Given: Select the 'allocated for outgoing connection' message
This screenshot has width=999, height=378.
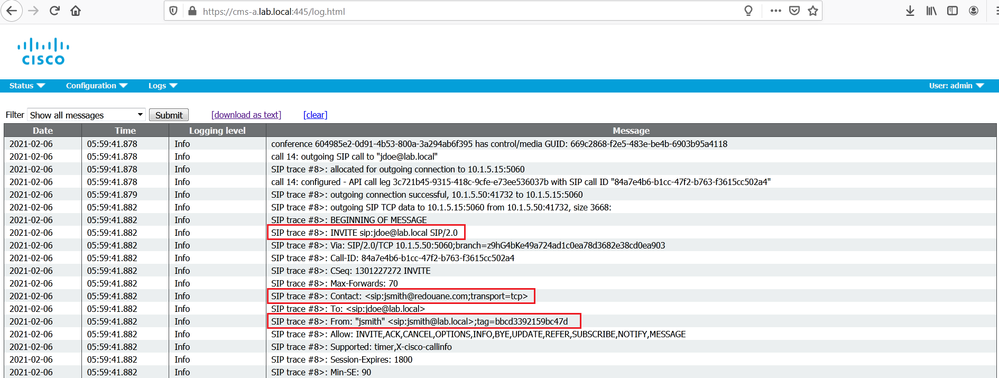Looking at the screenshot, I should pos(398,169).
